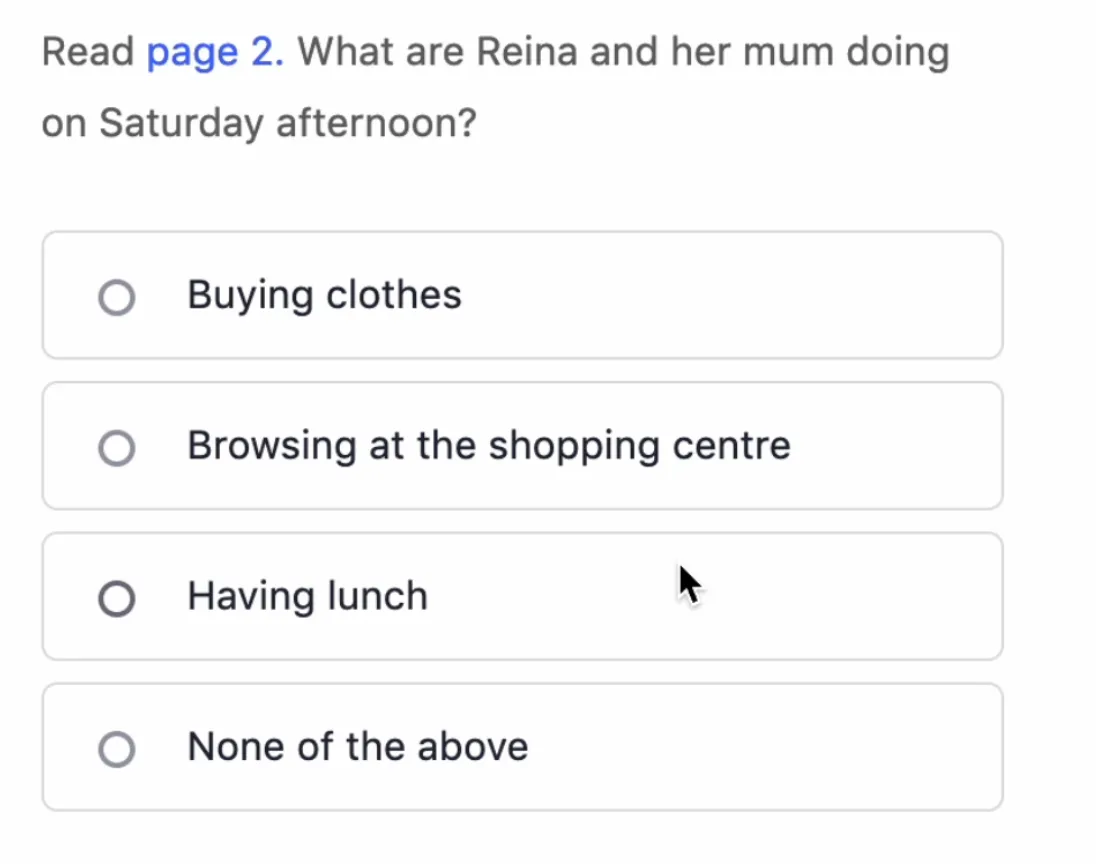Click the Having lunch label text
Viewport: 1098px width, 864px height.
point(307,596)
